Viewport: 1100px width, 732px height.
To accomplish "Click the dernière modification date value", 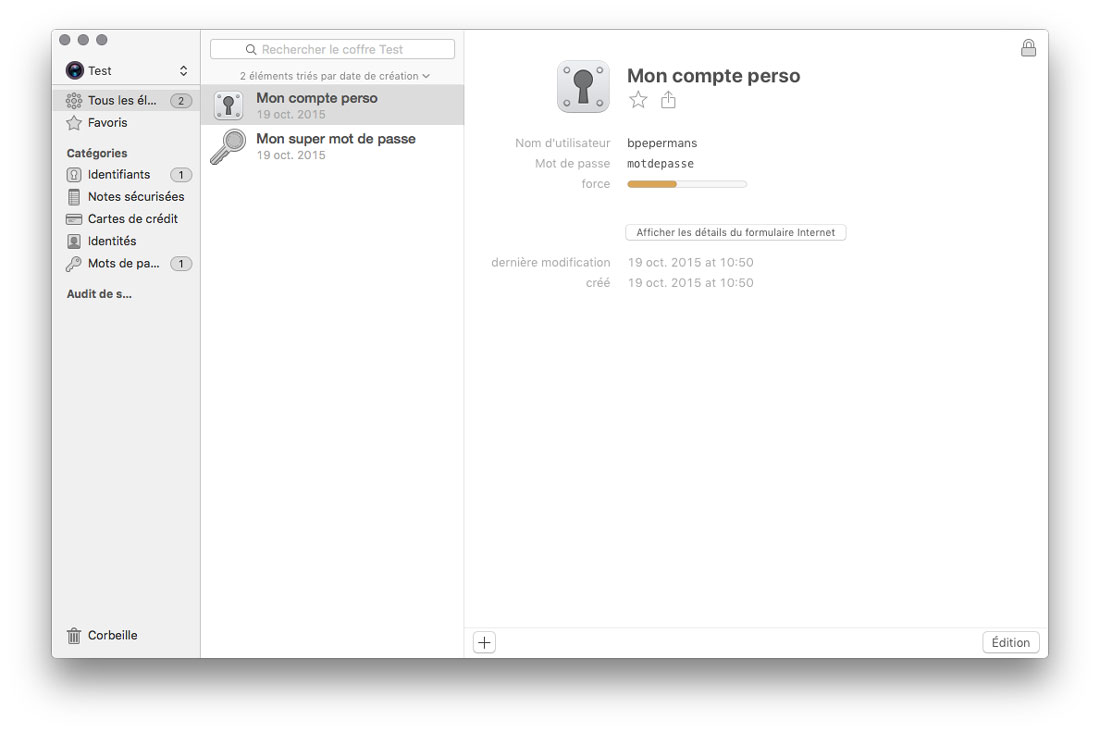I will point(690,262).
